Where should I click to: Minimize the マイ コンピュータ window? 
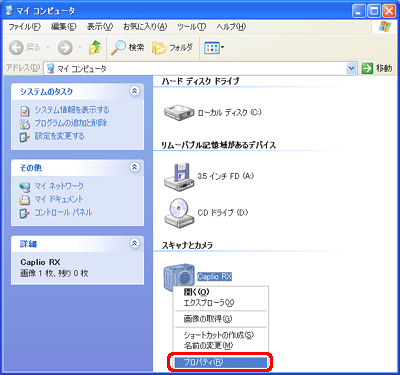[x=359, y=11]
